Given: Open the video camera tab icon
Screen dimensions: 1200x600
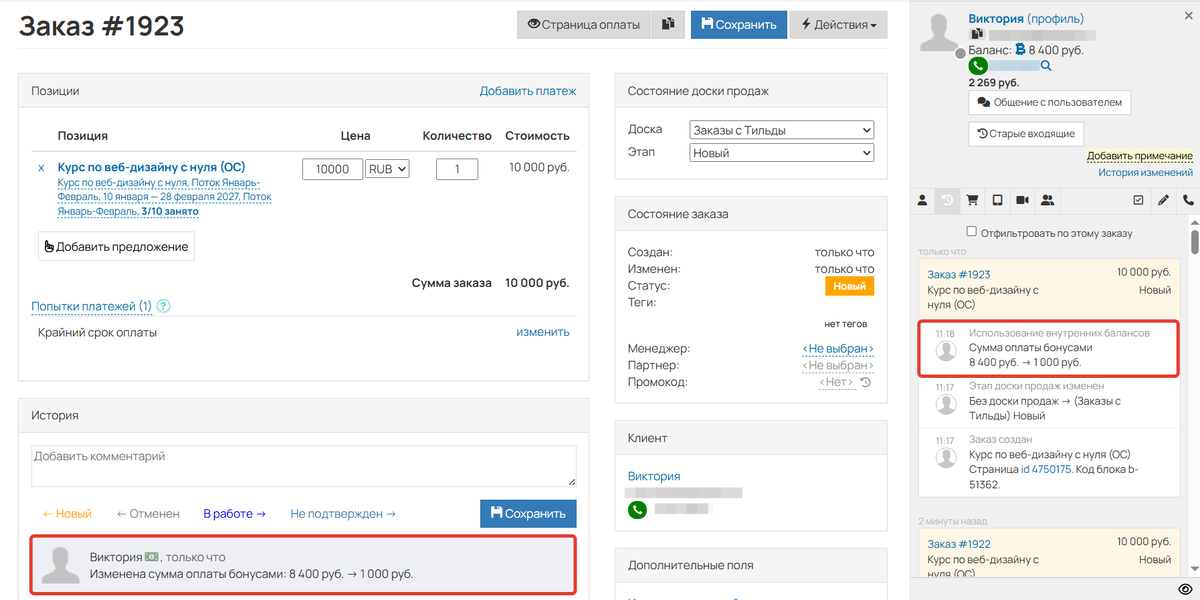Looking at the screenshot, I should click(x=1022, y=200).
